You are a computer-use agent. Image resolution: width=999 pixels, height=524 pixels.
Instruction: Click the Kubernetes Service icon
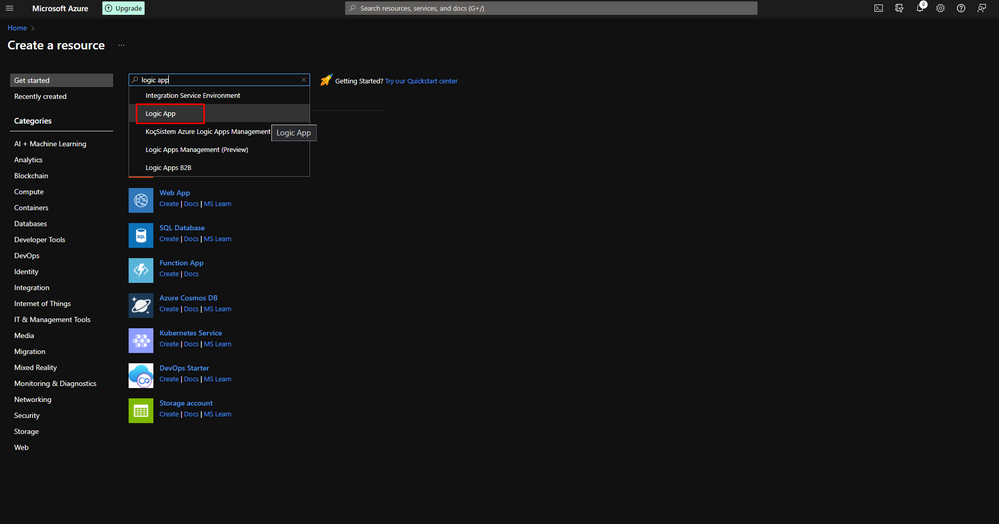coord(141,340)
